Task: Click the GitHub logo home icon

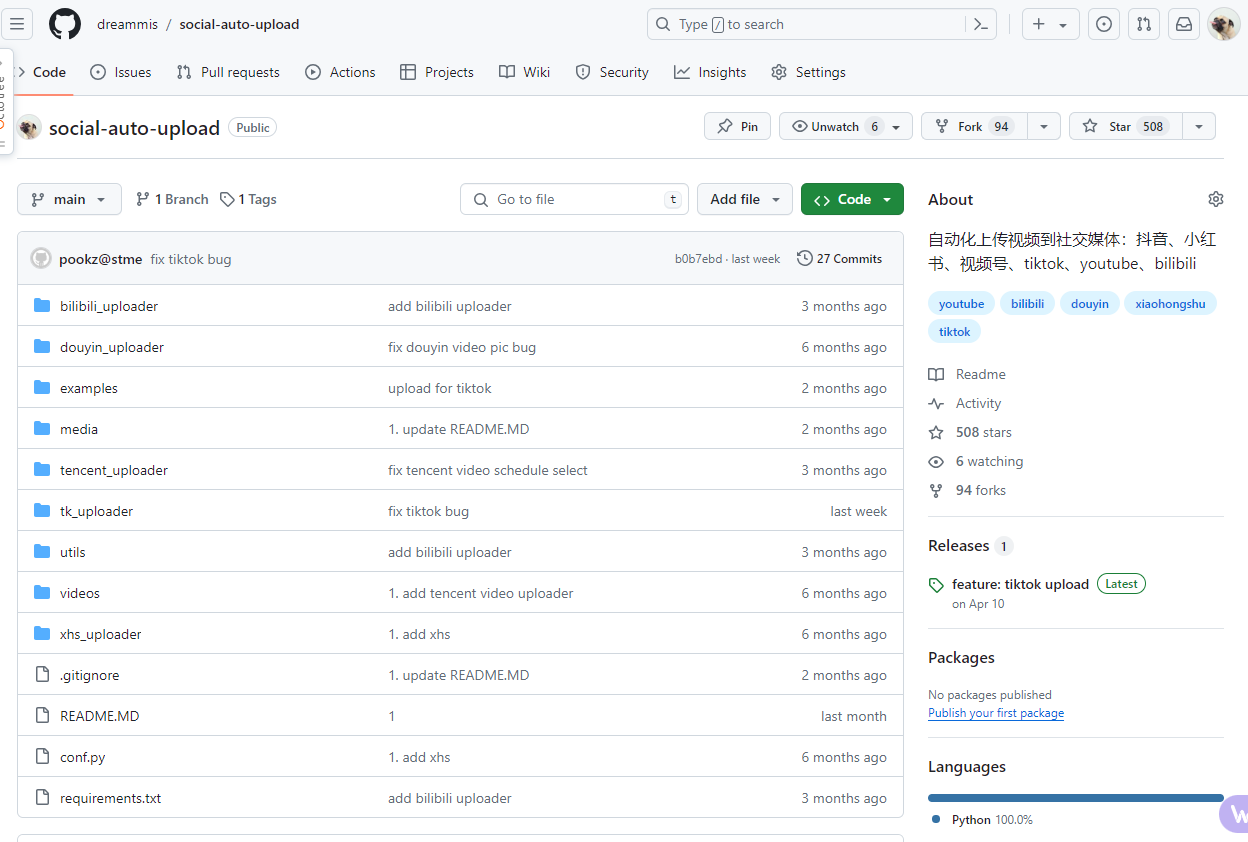Action: (x=65, y=24)
